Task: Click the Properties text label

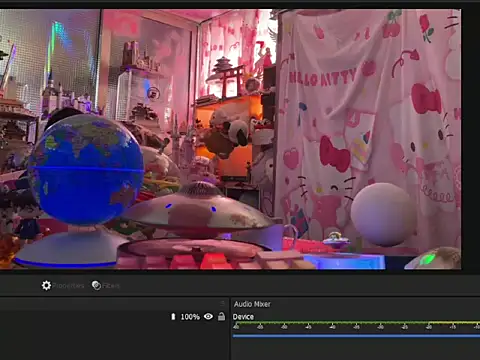Action: tap(68, 286)
